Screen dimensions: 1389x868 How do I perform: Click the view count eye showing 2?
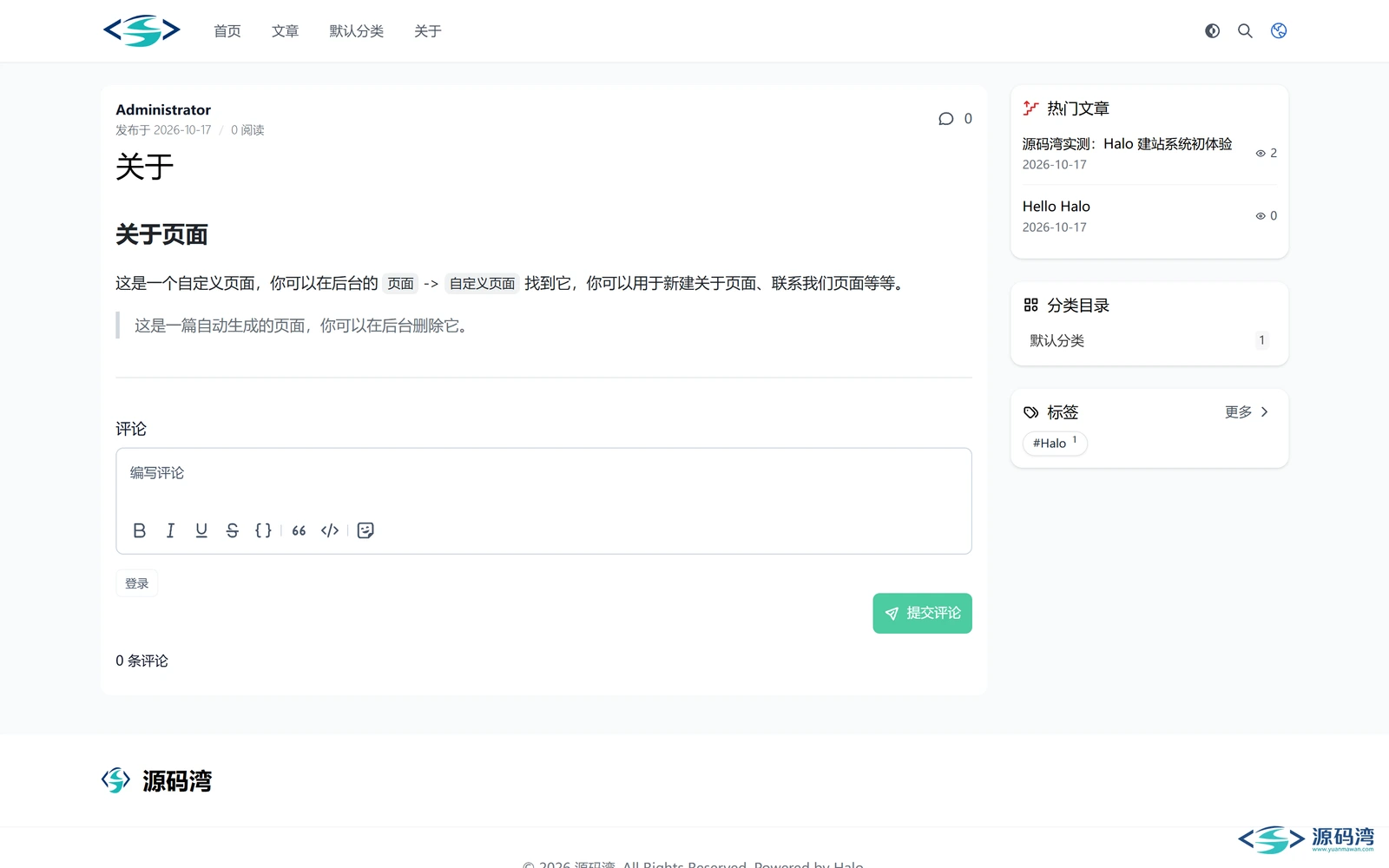pyautogui.click(x=1261, y=154)
